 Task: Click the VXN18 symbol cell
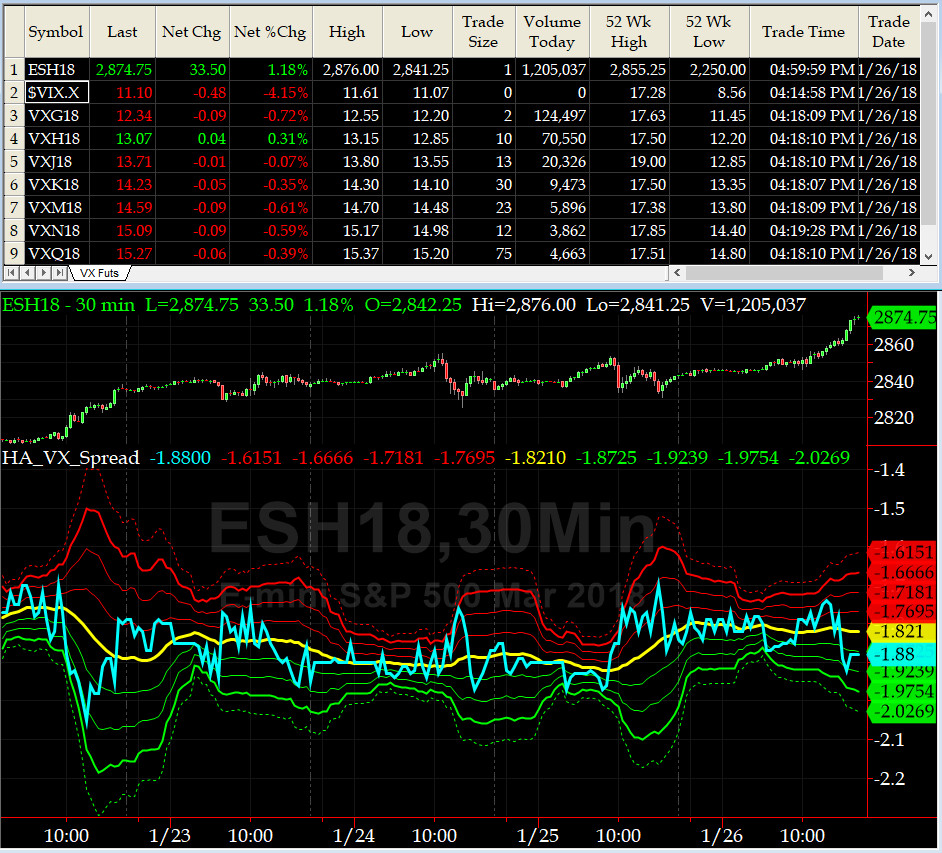point(56,231)
